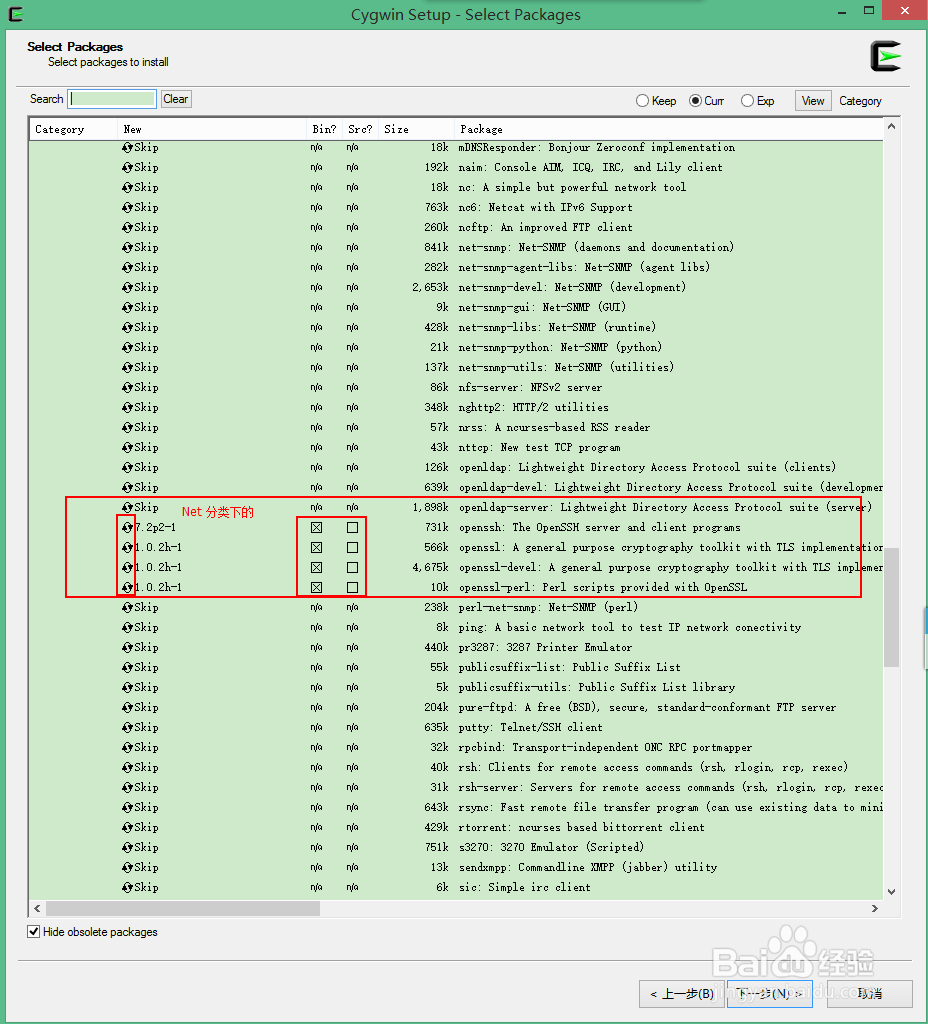
Task: Focus the Search input field
Action: pyautogui.click(x=112, y=99)
